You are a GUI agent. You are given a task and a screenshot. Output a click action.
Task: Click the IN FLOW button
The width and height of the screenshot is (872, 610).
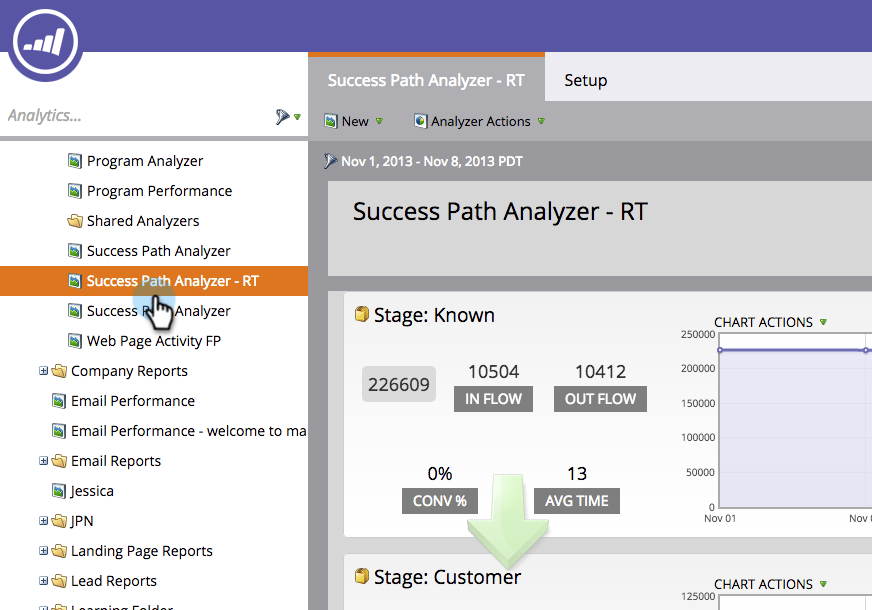point(493,398)
